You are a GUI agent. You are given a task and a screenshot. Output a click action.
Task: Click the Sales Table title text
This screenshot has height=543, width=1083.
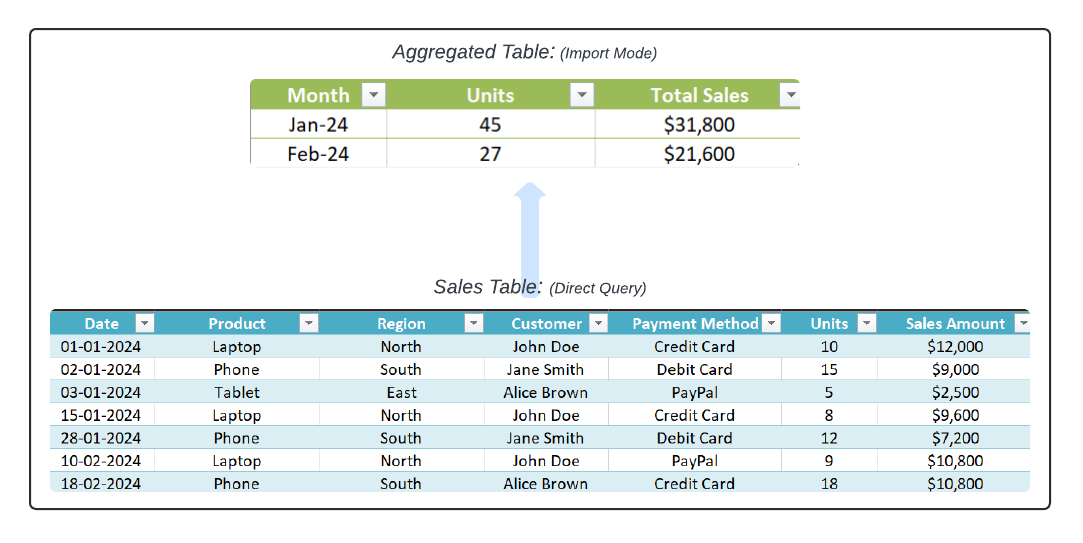click(x=488, y=287)
